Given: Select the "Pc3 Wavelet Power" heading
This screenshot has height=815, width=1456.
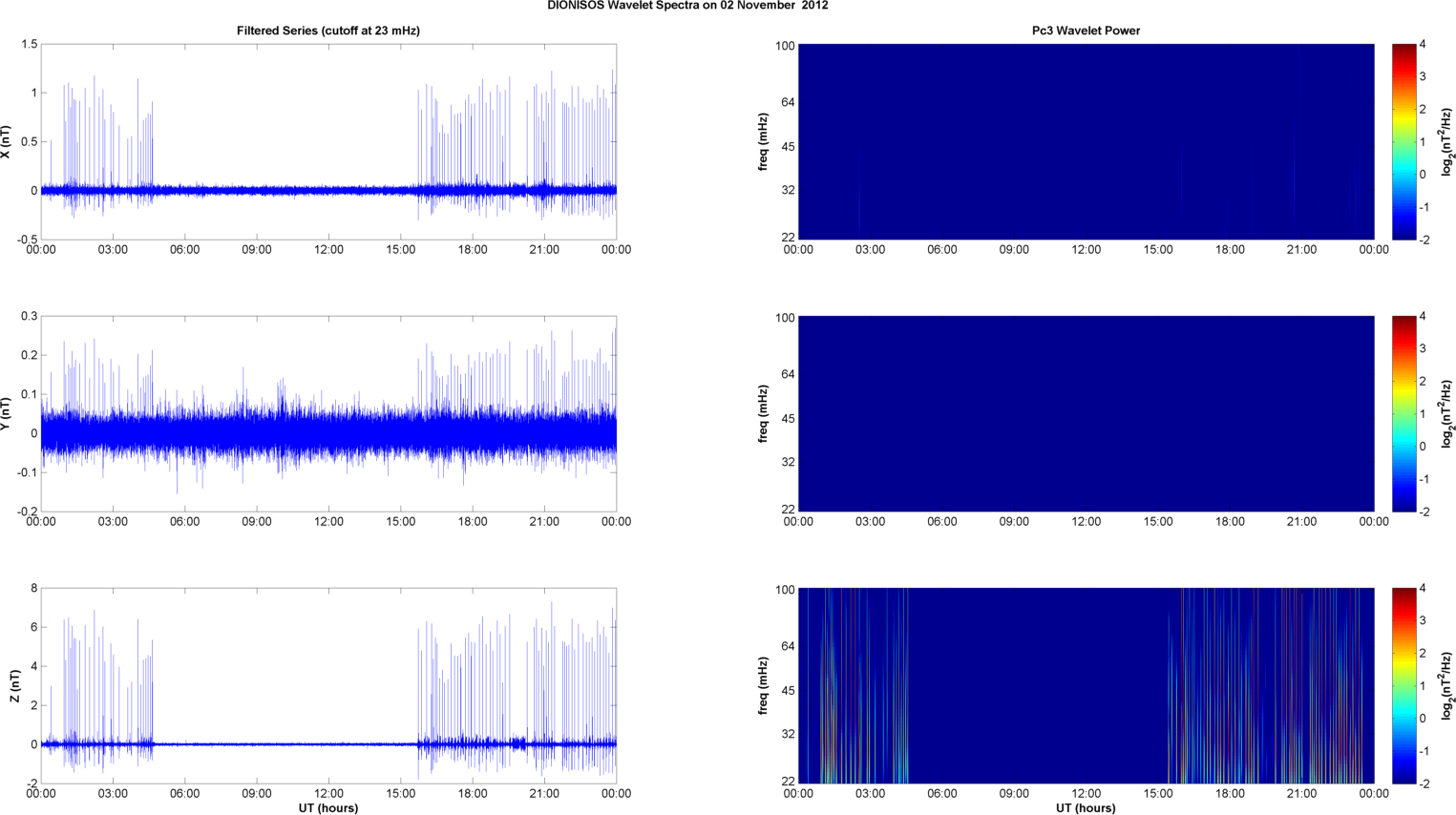Looking at the screenshot, I should [1086, 31].
